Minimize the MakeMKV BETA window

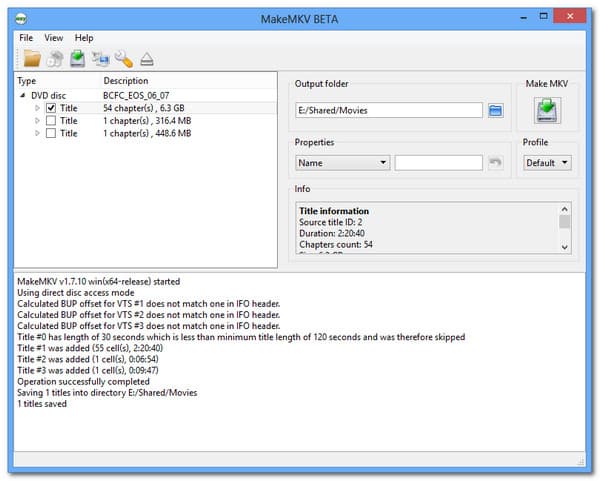(x=523, y=17)
